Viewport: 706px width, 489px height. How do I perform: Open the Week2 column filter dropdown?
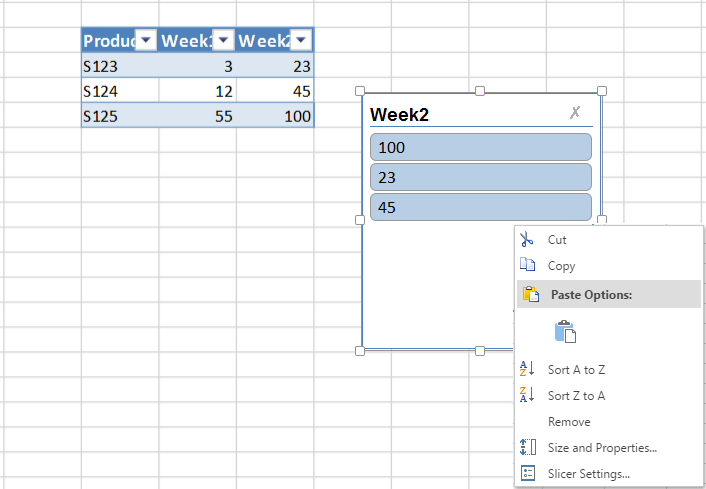coord(301,41)
